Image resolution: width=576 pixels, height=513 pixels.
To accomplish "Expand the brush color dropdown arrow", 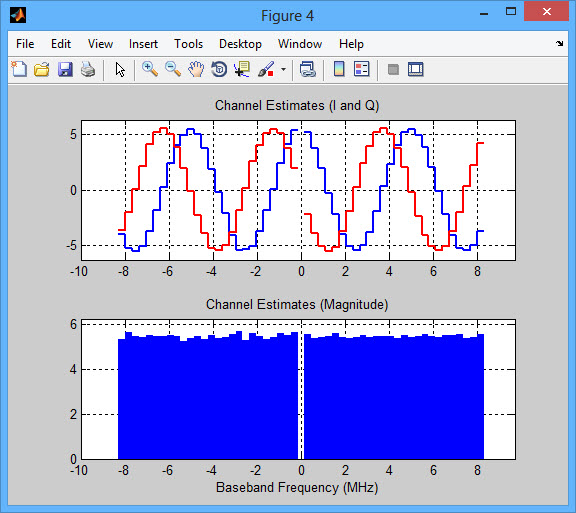I will [x=283, y=69].
